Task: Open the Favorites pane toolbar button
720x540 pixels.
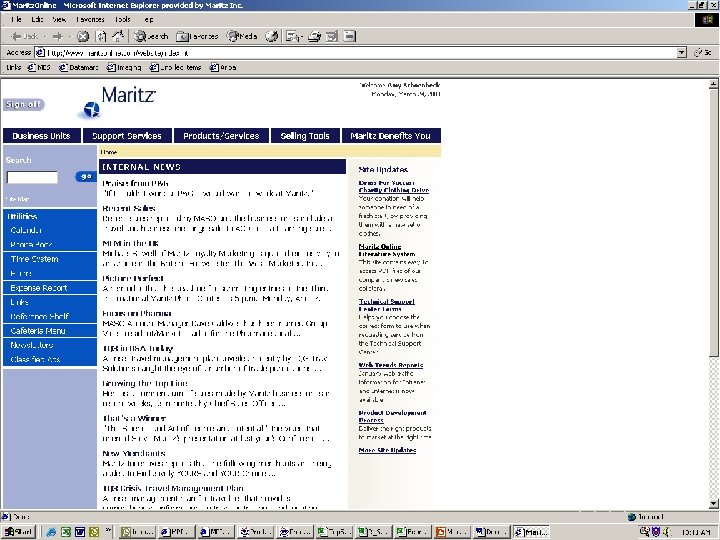Action: pos(197,36)
